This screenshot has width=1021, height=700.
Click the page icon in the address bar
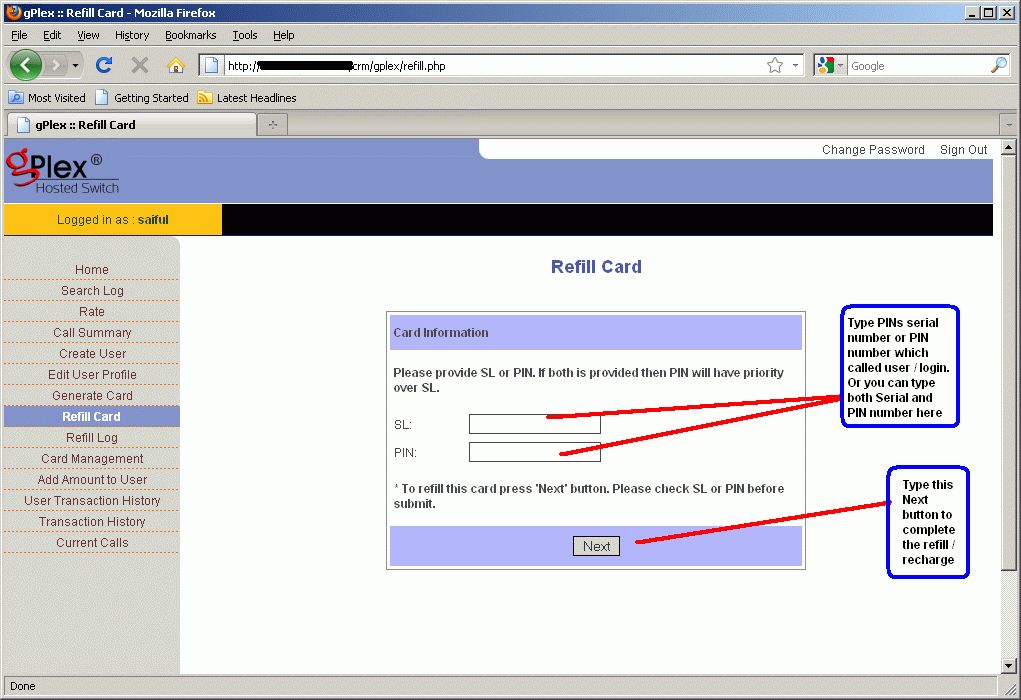point(211,64)
